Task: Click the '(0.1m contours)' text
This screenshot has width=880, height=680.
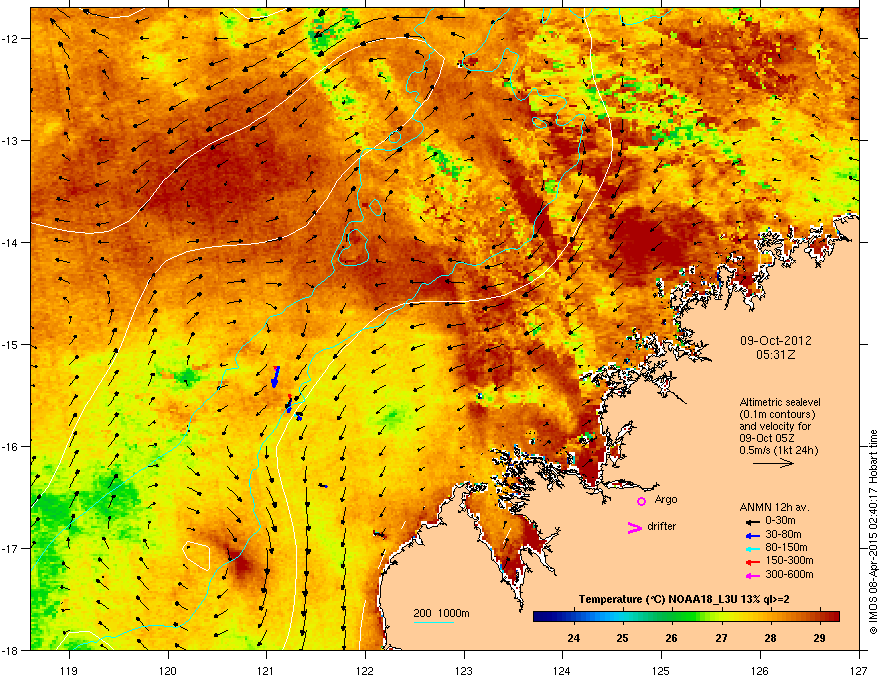Action: (777, 414)
